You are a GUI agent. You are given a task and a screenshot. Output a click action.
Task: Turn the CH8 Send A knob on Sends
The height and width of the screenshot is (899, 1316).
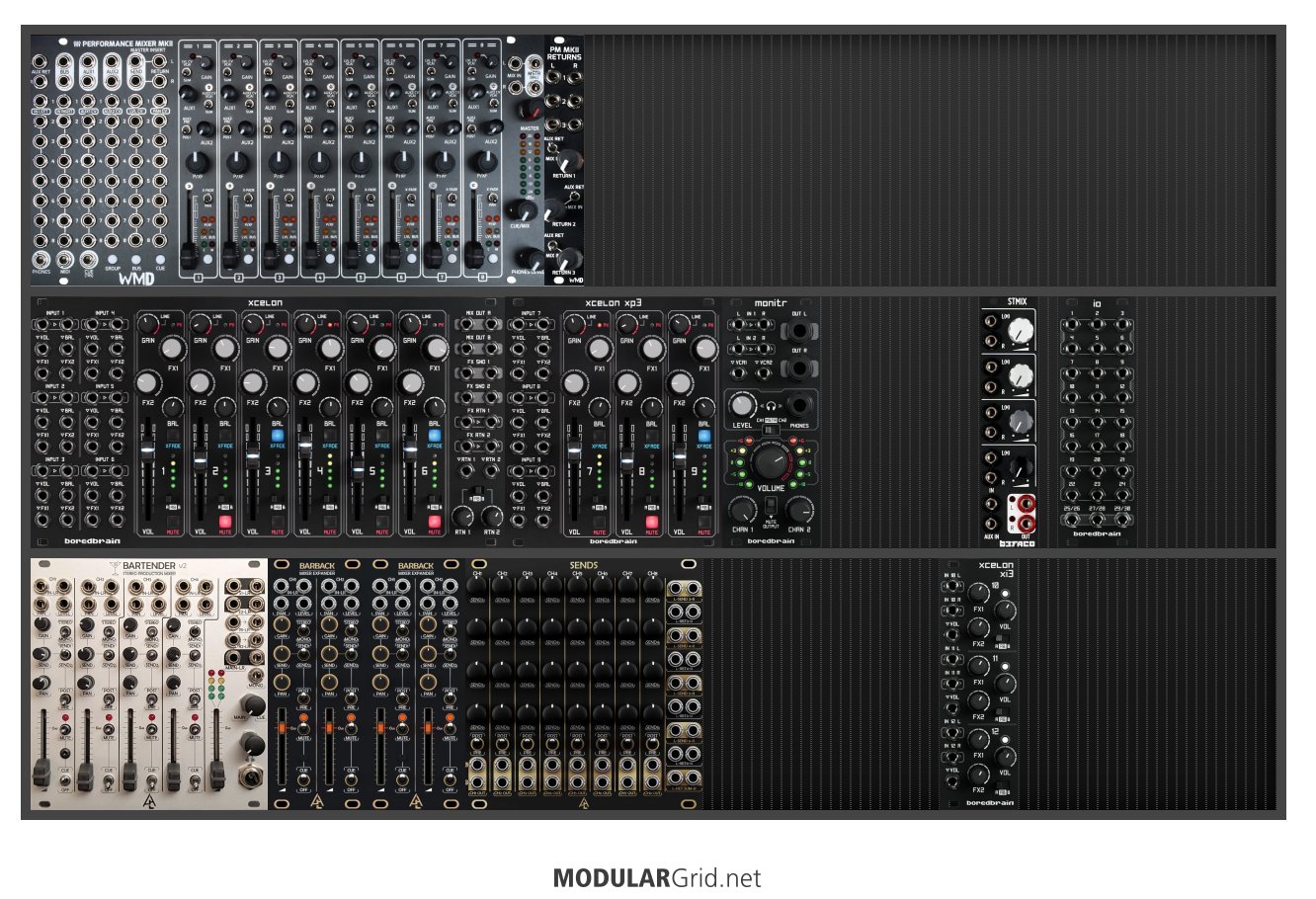pos(653,584)
